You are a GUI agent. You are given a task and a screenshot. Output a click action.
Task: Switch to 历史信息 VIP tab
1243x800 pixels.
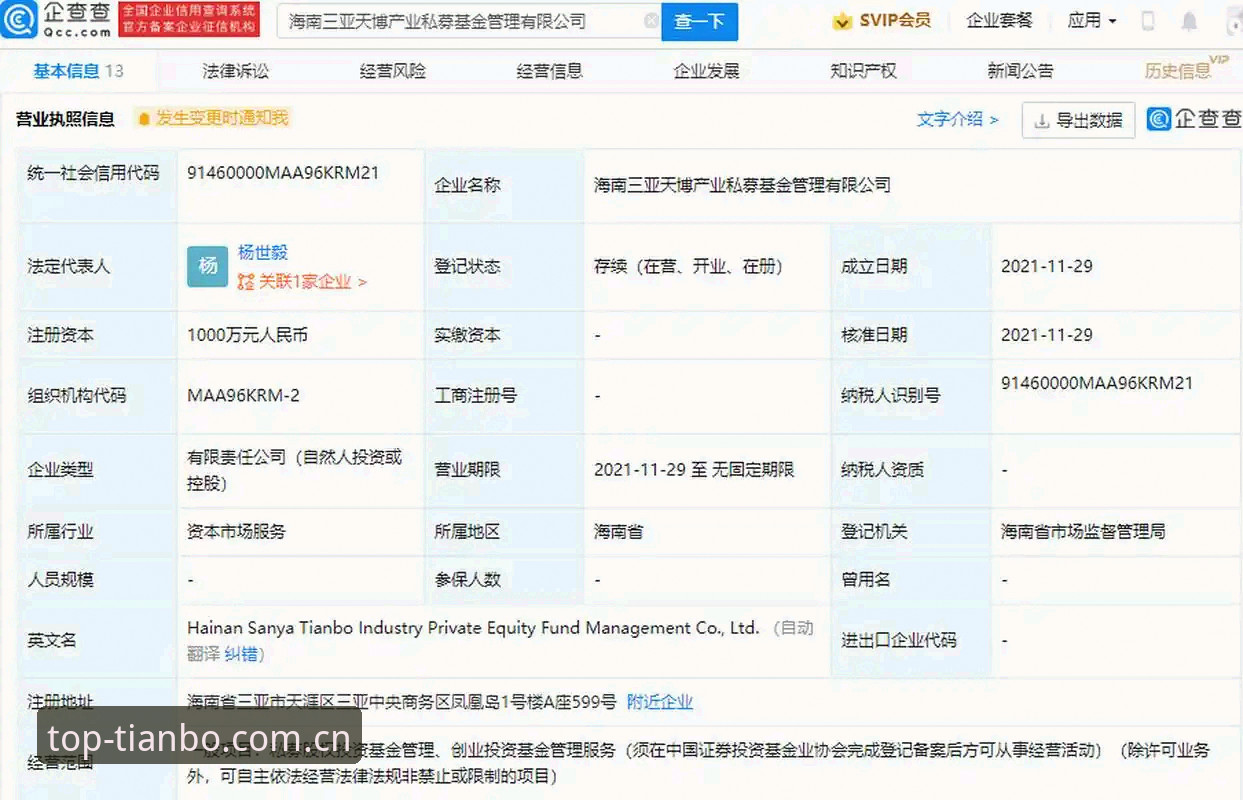point(1185,69)
